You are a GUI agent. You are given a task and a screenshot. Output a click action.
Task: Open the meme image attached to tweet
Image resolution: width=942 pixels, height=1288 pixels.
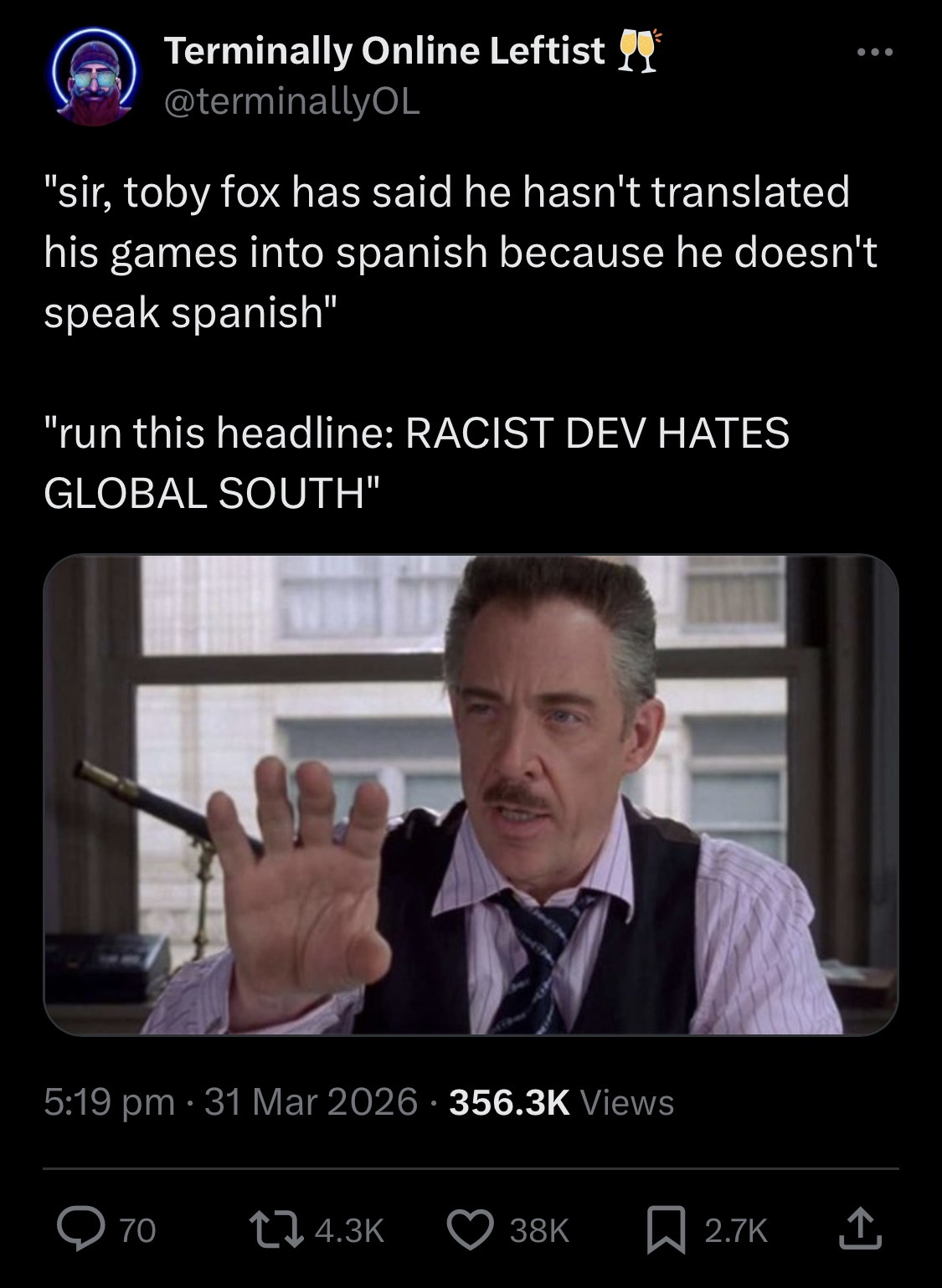[x=471, y=794]
